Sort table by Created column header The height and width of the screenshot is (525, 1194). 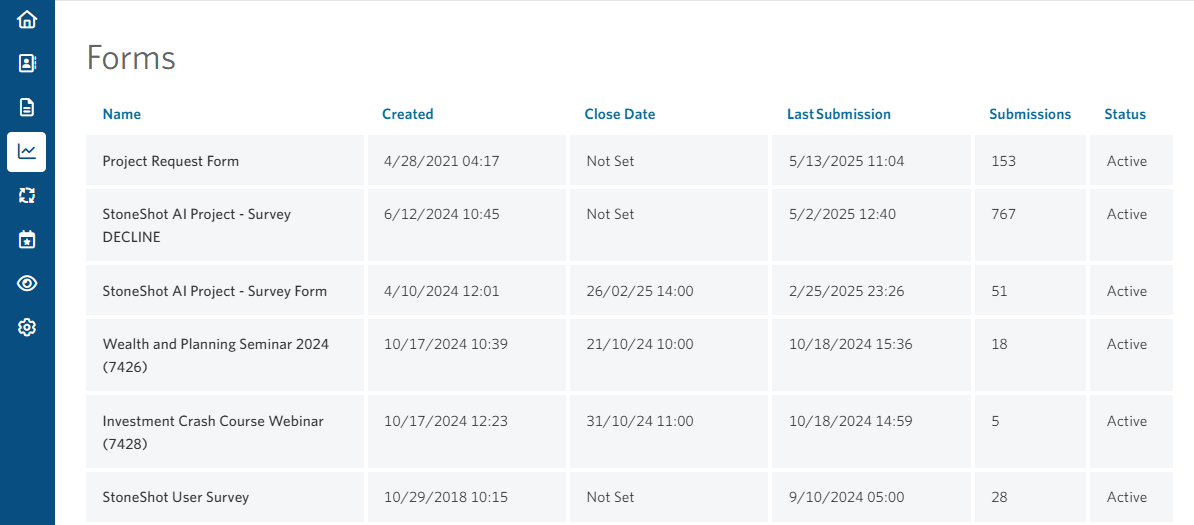(x=407, y=114)
